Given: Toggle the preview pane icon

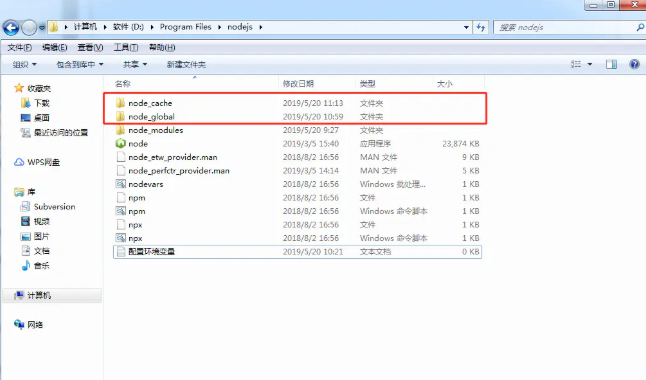Looking at the screenshot, I should point(611,64).
